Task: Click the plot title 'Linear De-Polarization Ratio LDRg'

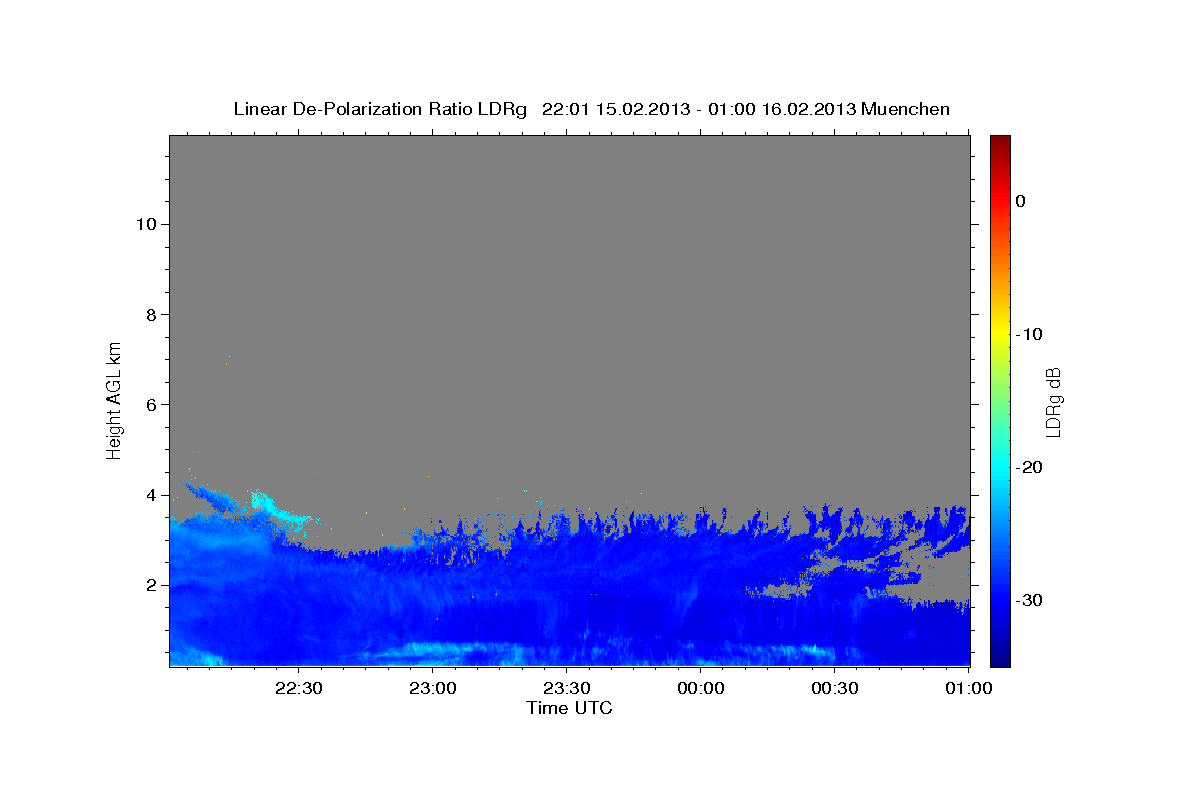Action: pos(379,109)
